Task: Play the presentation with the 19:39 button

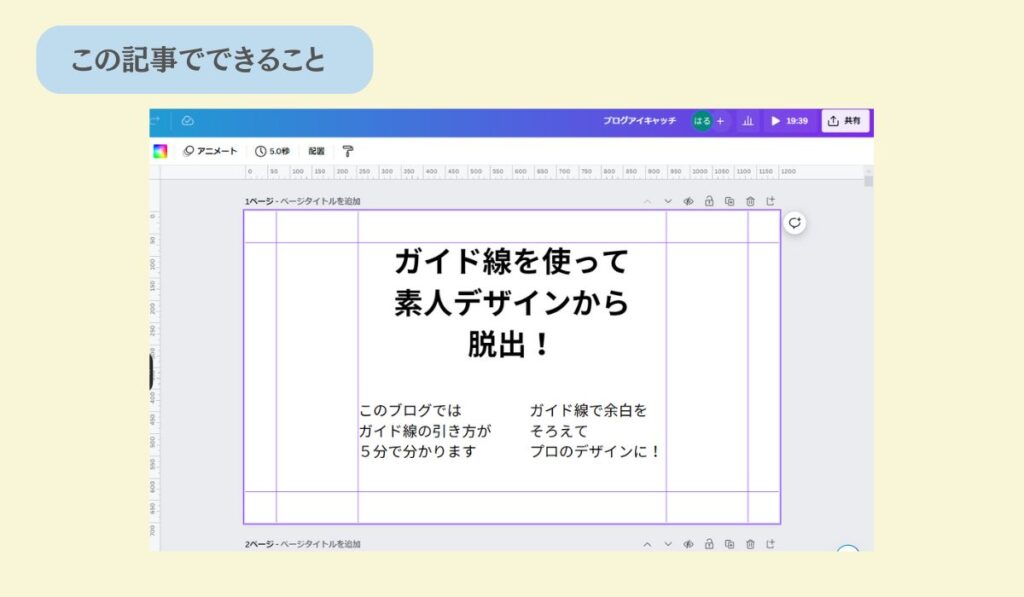Action: [x=787, y=121]
